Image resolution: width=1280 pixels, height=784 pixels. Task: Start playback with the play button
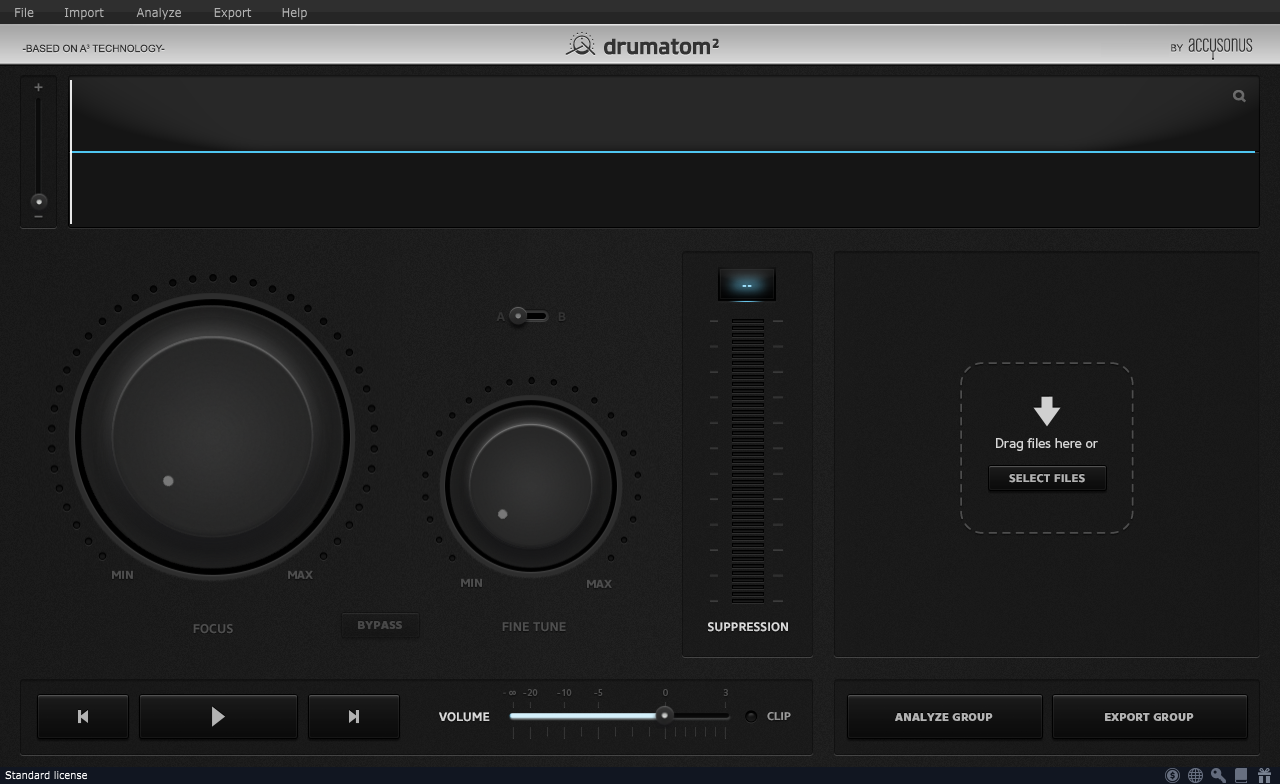pyautogui.click(x=218, y=716)
